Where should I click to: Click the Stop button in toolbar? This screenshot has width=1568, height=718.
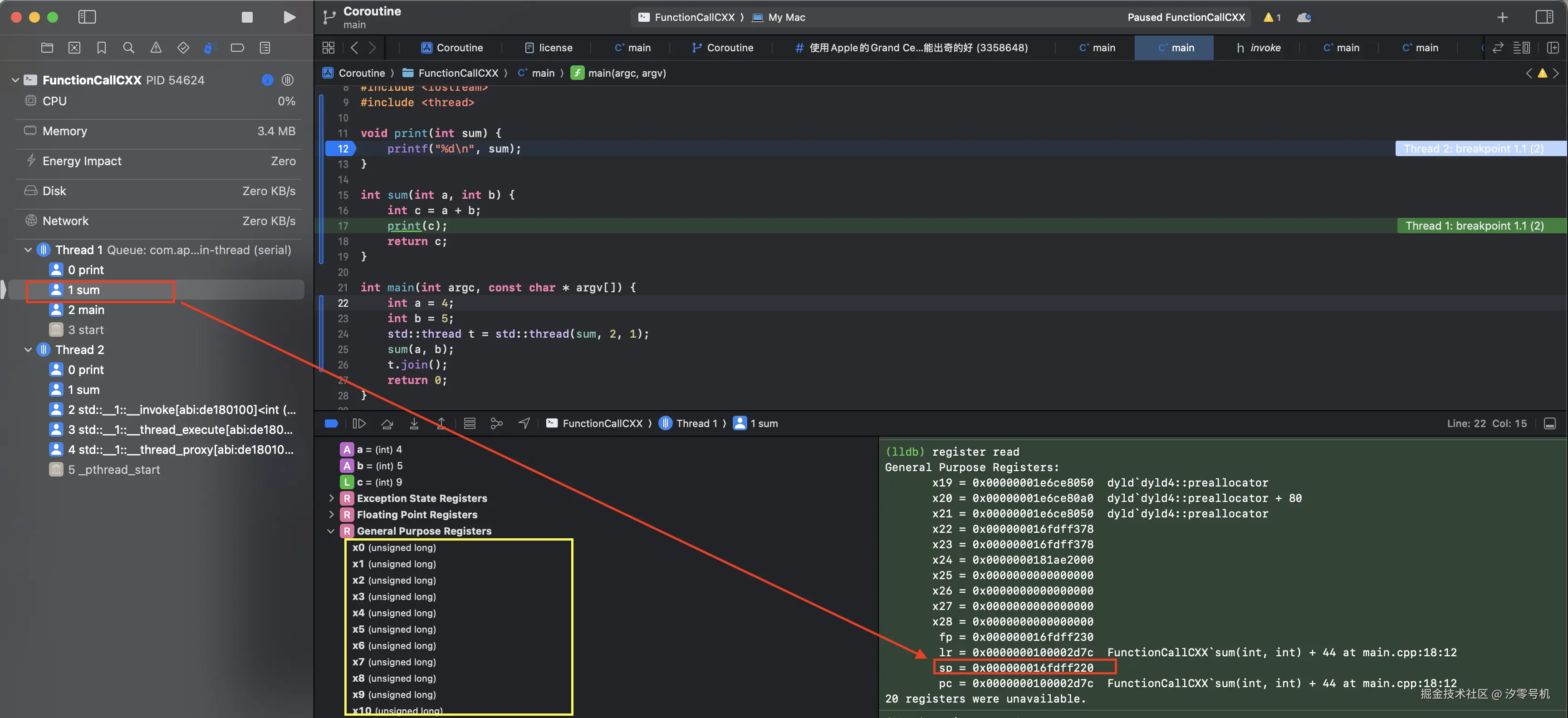[246, 17]
